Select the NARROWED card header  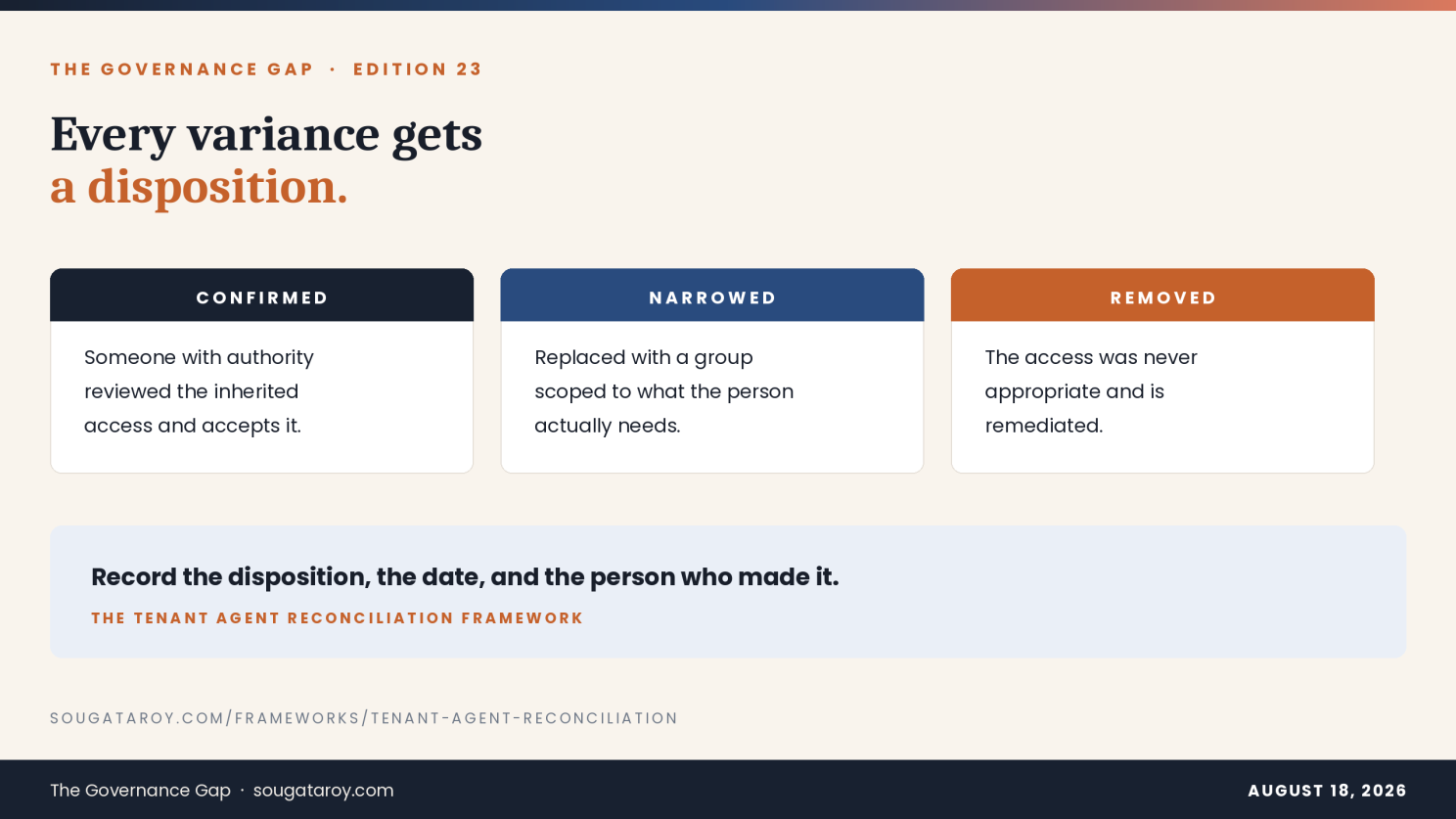[x=712, y=296]
